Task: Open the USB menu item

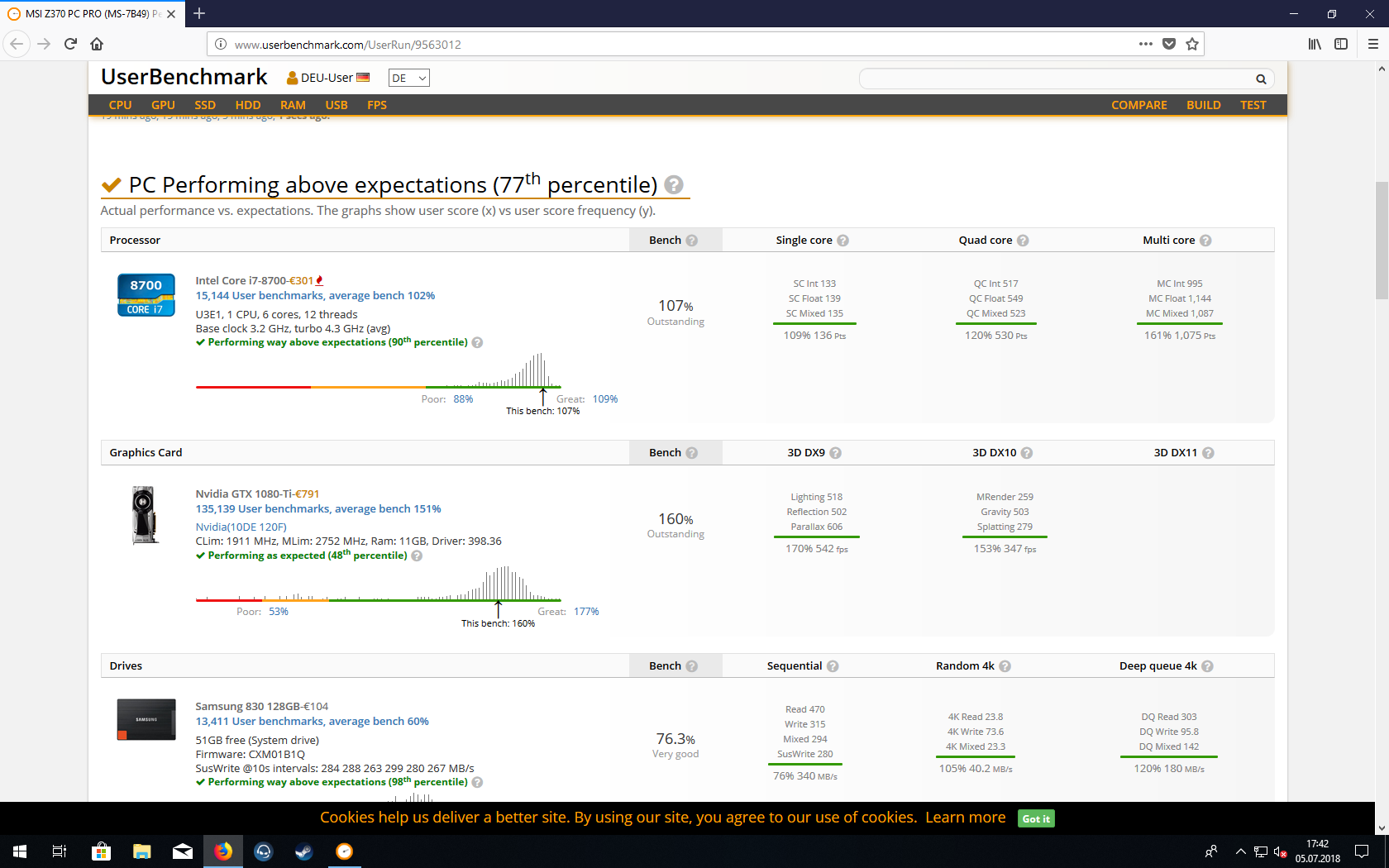Action: point(337,105)
